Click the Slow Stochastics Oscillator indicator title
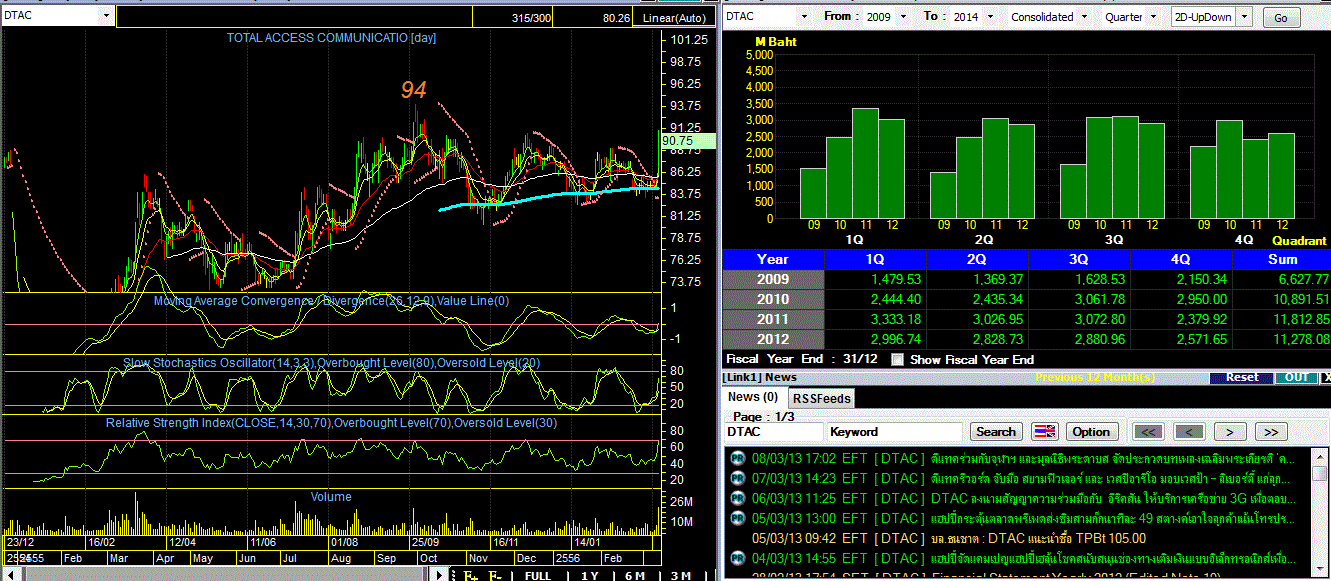Screen dimensions: 1331x581 (x=331, y=362)
